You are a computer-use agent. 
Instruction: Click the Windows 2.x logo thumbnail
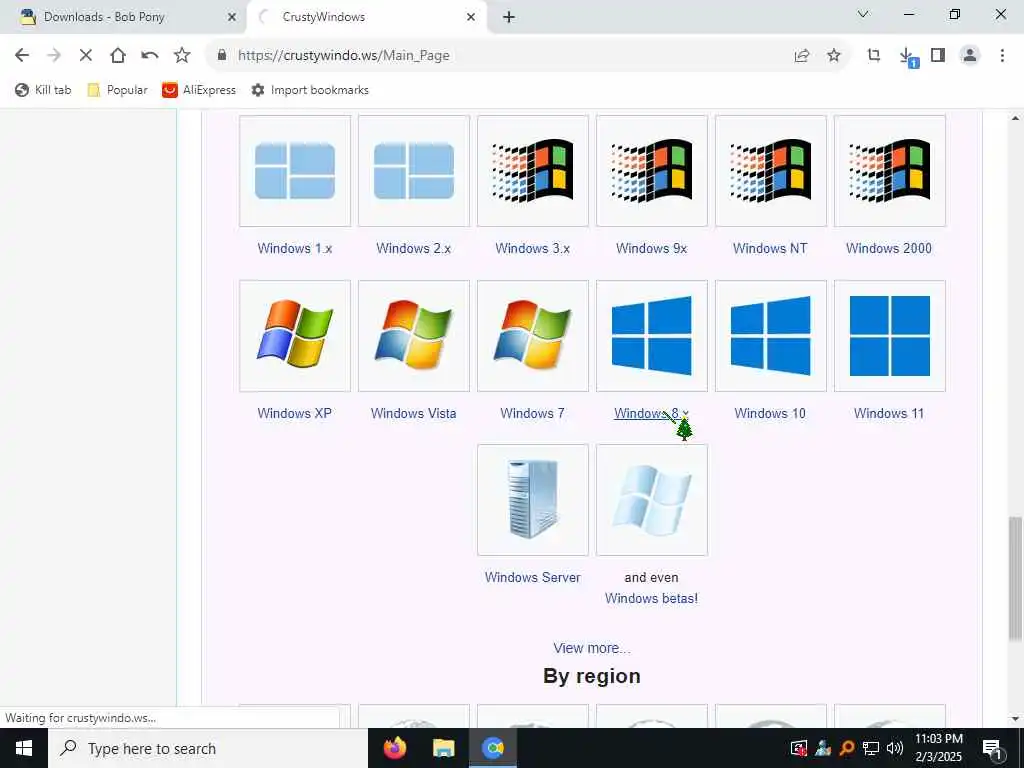(414, 171)
